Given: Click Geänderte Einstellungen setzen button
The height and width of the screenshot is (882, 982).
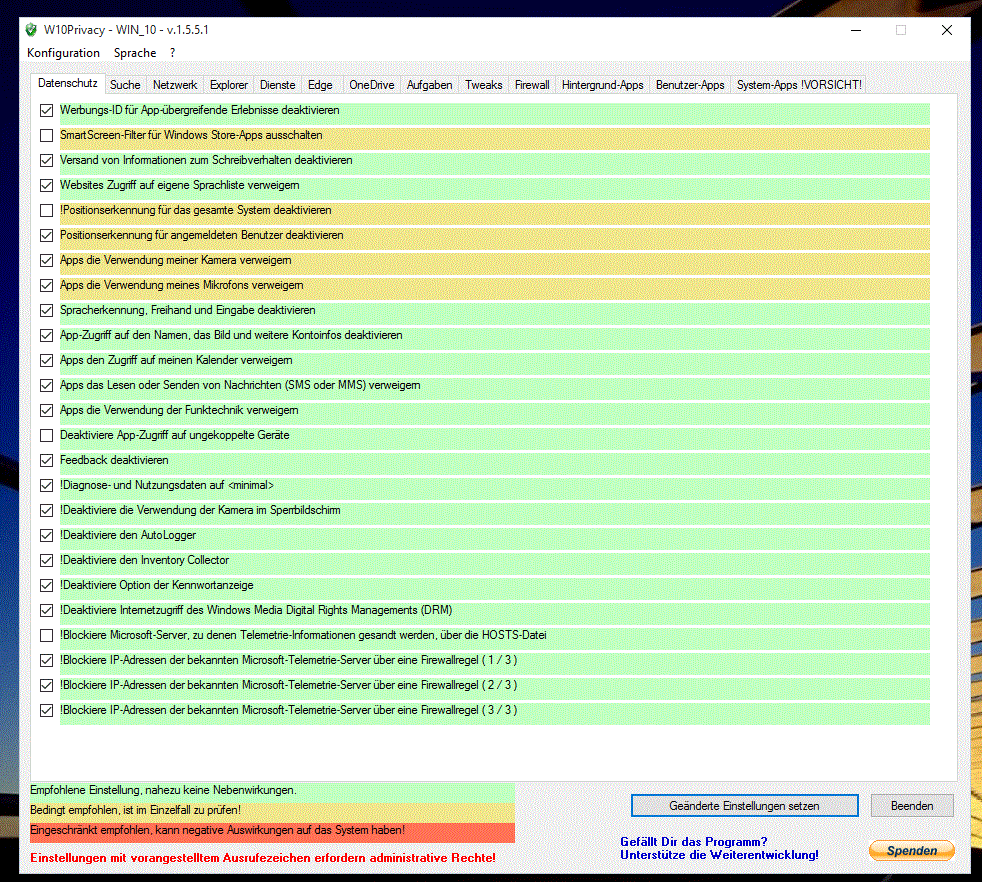Looking at the screenshot, I should (744, 806).
